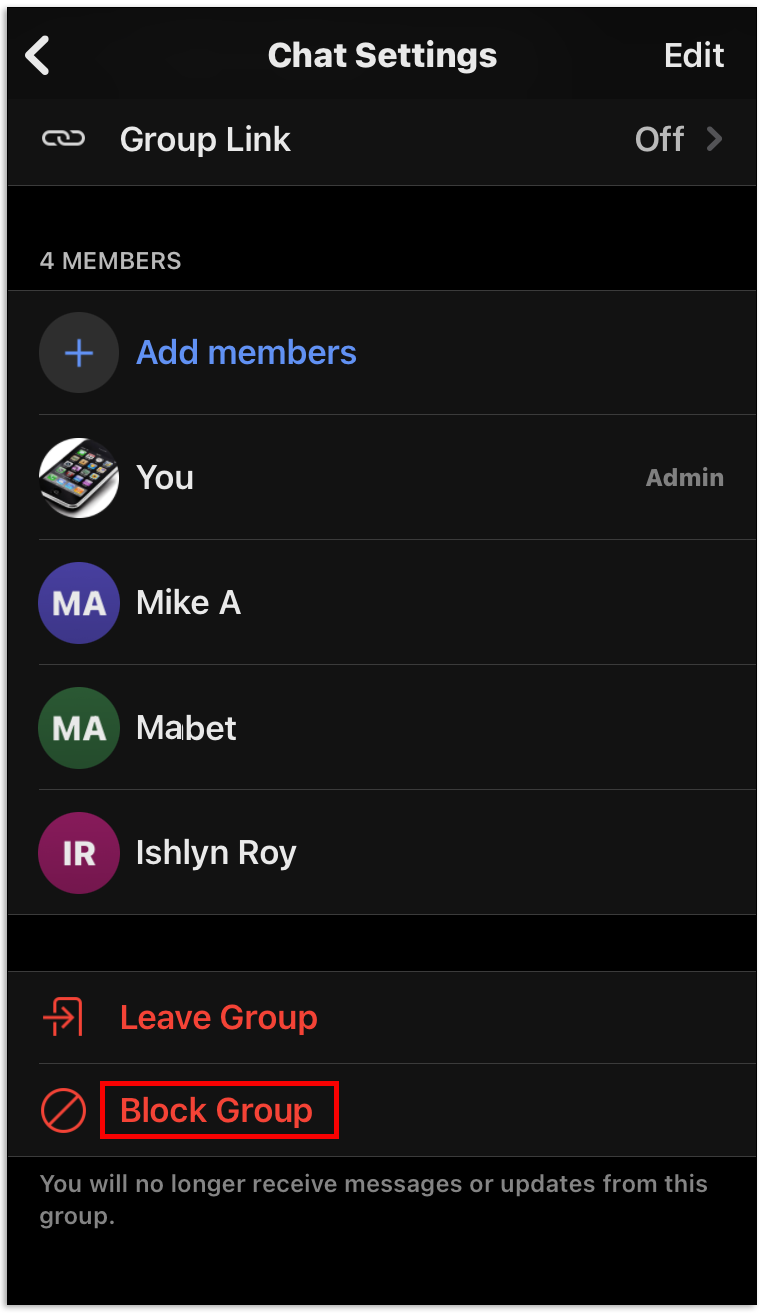765x1313 pixels.
Task: Open the Mike A member entry
Action: (189, 603)
